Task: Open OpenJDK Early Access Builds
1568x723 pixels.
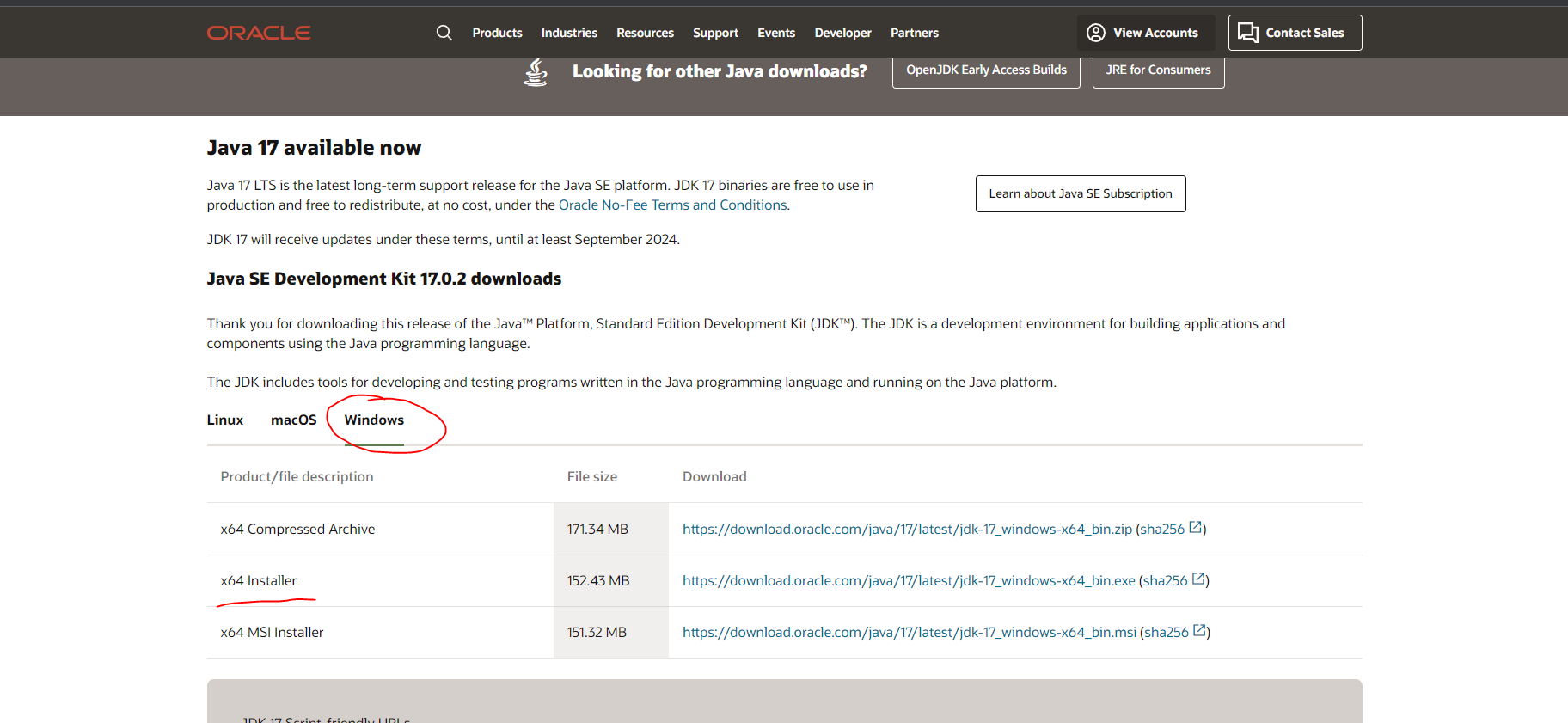Action: click(986, 70)
